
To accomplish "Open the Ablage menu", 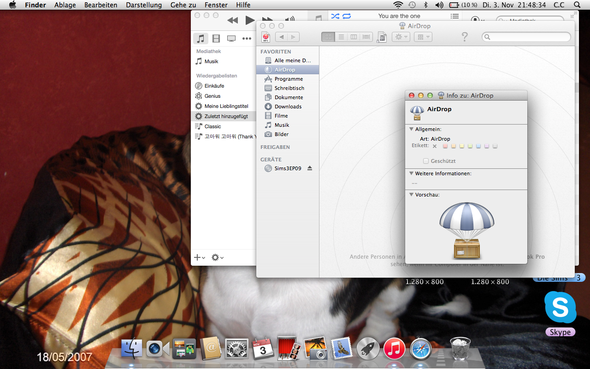I will 65,5.
